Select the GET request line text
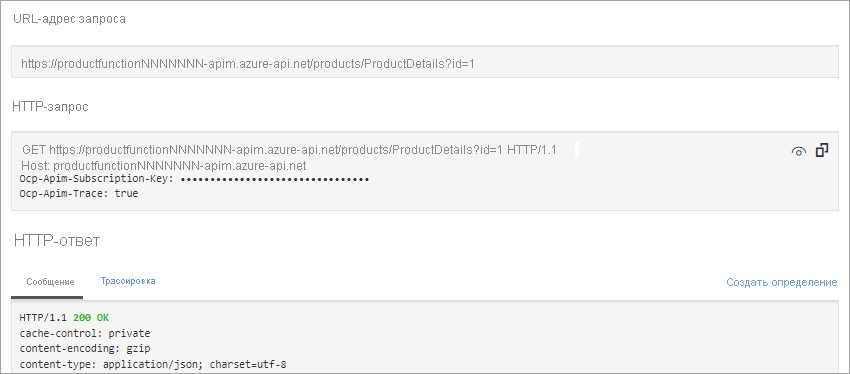Viewport: 850px width, 374px height. [x=289, y=150]
